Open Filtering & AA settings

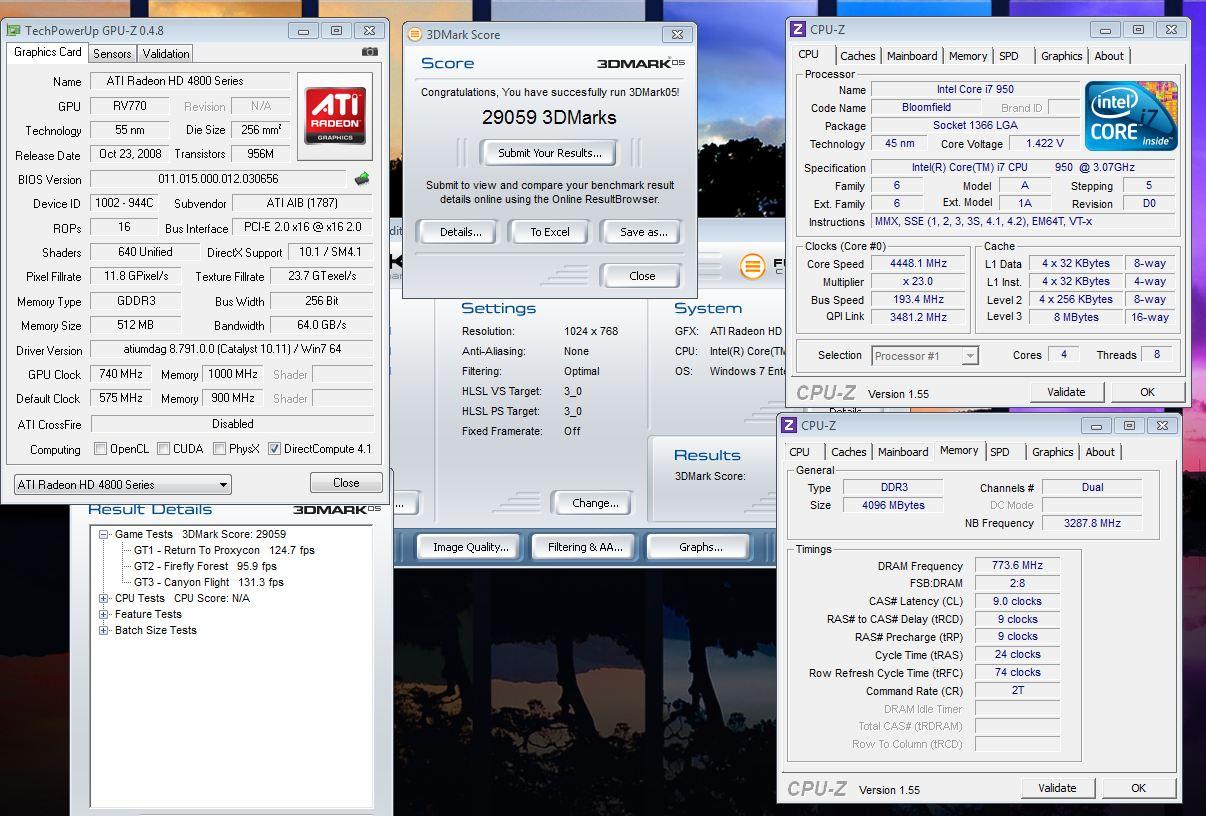pos(585,547)
